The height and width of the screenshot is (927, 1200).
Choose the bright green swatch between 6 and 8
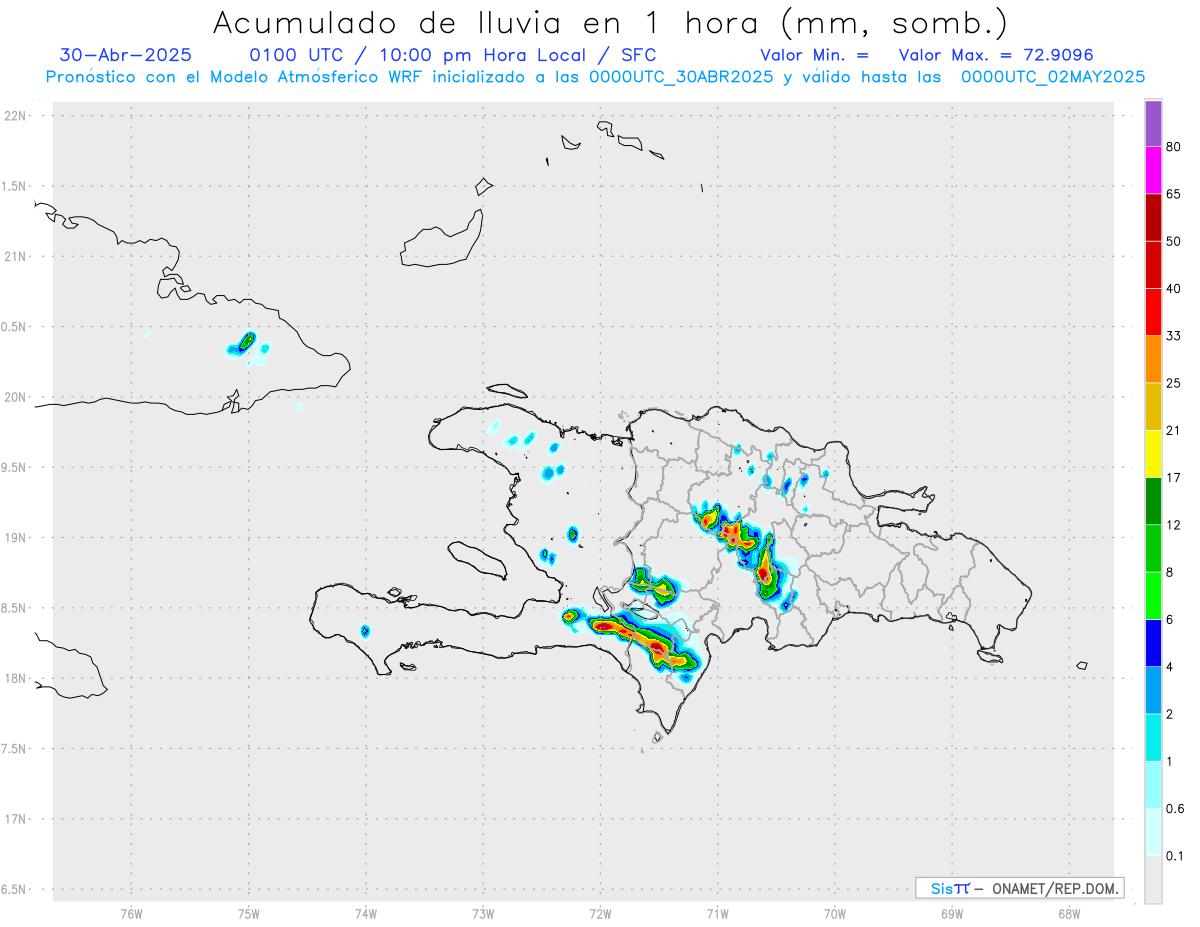coord(1153,596)
